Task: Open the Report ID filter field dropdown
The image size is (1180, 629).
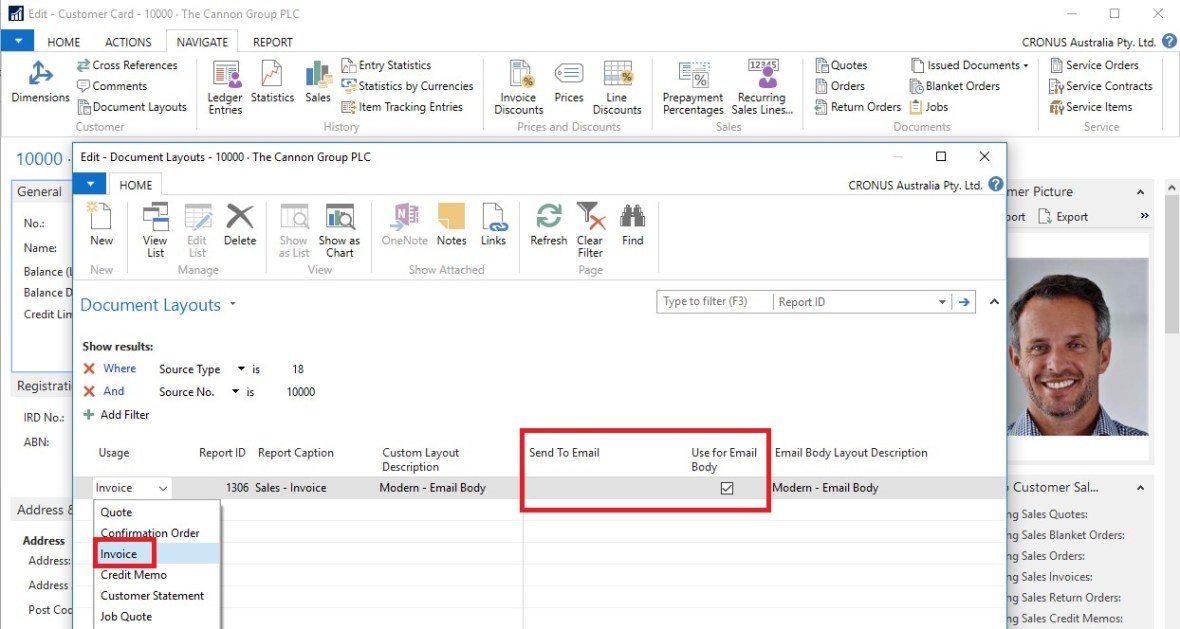Action: click(942, 302)
